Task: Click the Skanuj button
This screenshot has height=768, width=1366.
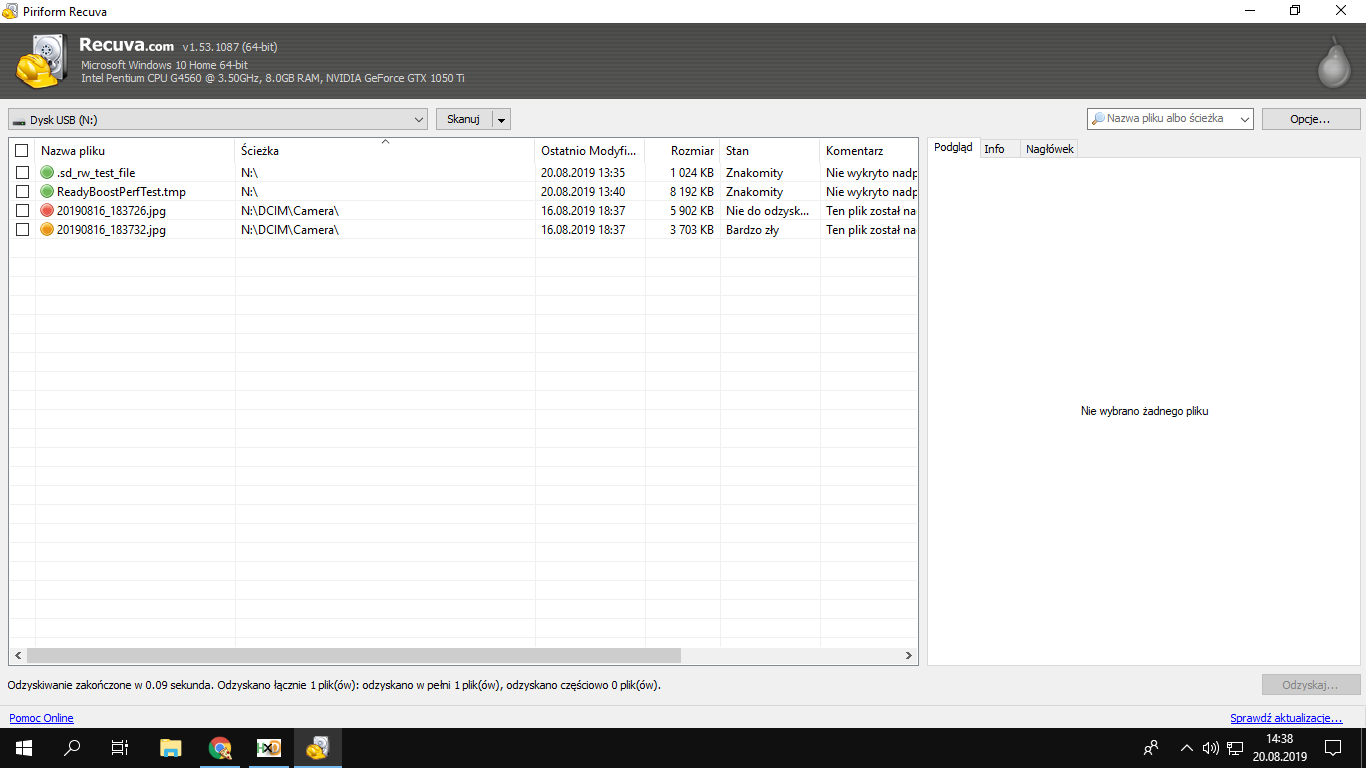Action: 464,120
